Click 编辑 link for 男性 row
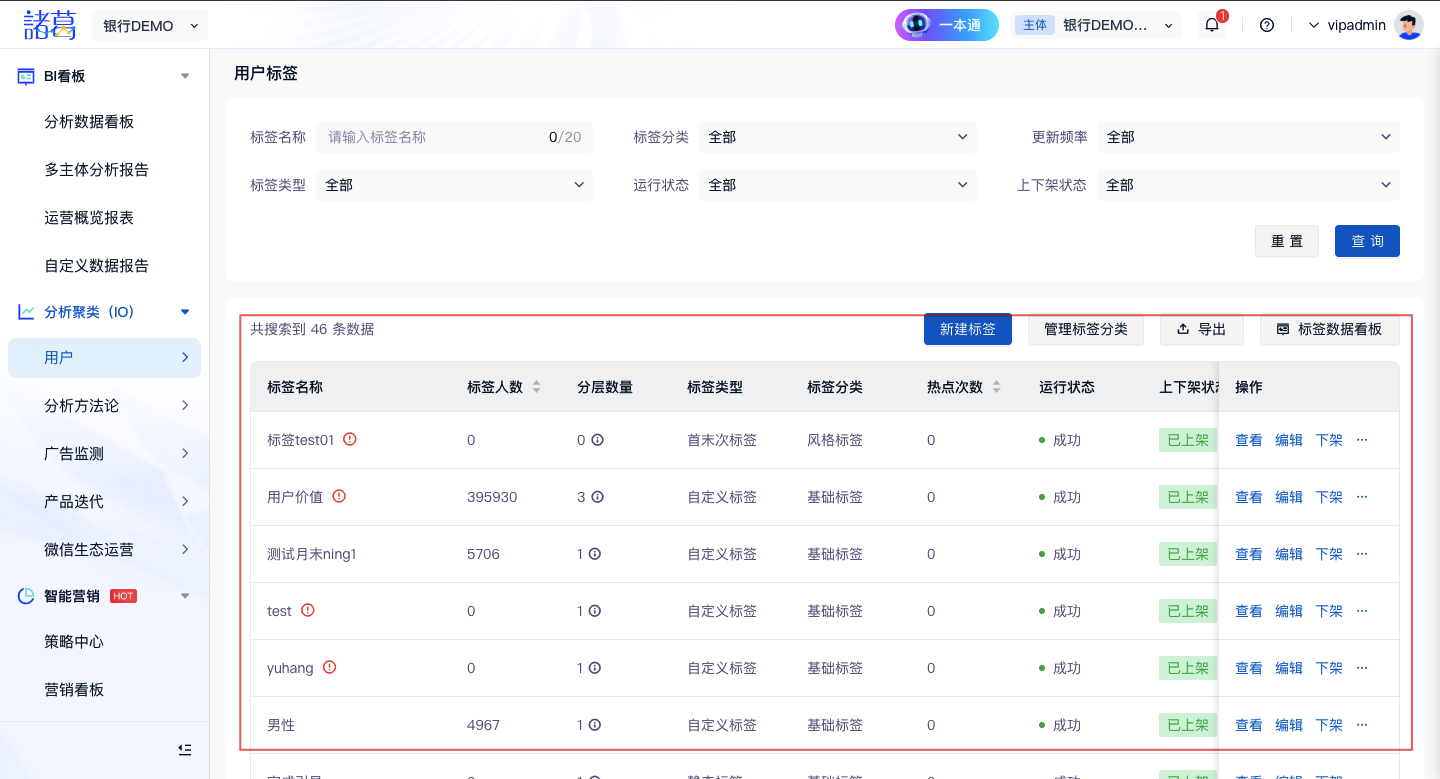This screenshot has height=779, width=1440. pyautogui.click(x=1289, y=725)
